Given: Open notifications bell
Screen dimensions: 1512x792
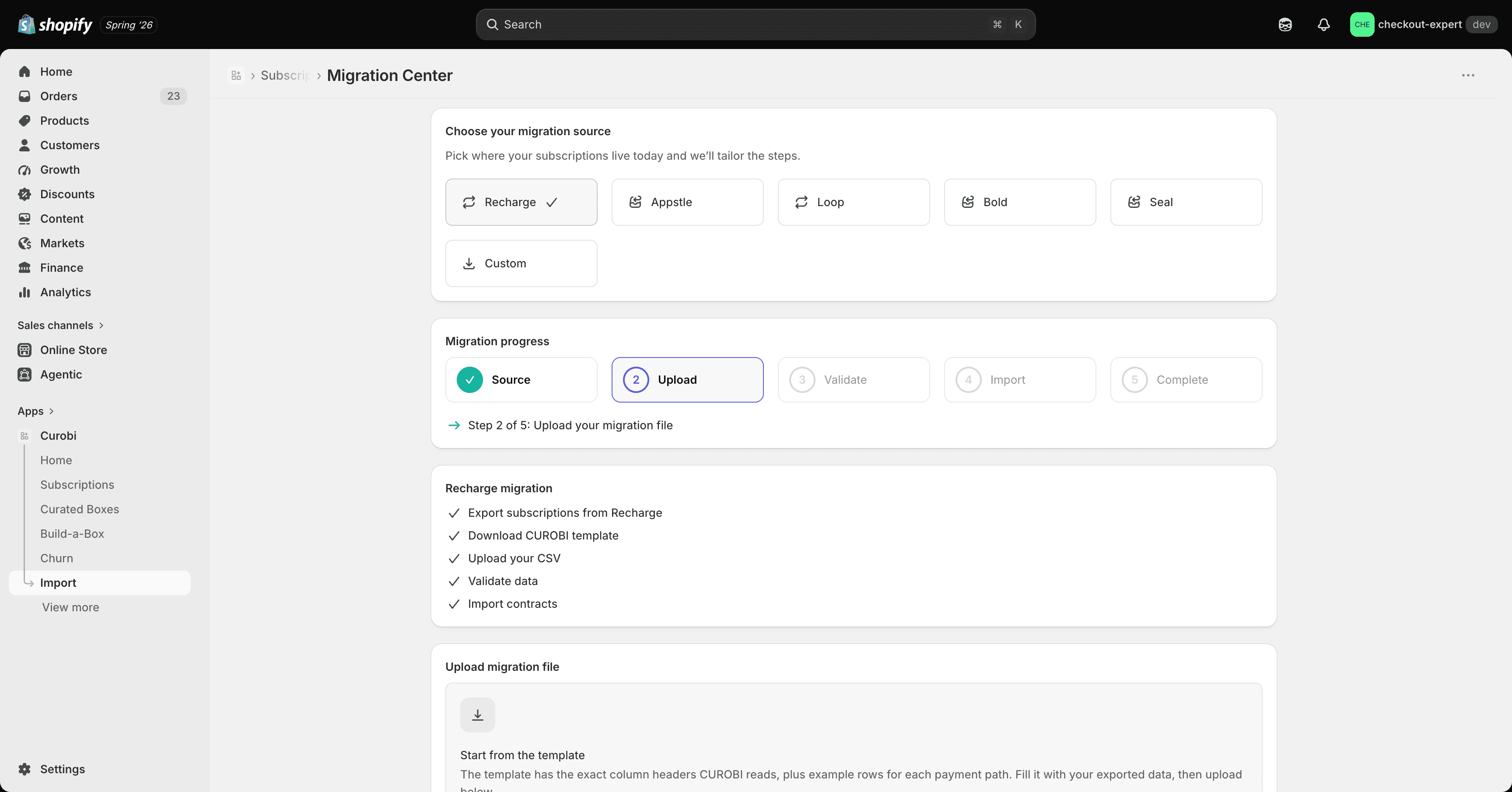Looking at the screenshot, I should click(x=1323, y=25).
